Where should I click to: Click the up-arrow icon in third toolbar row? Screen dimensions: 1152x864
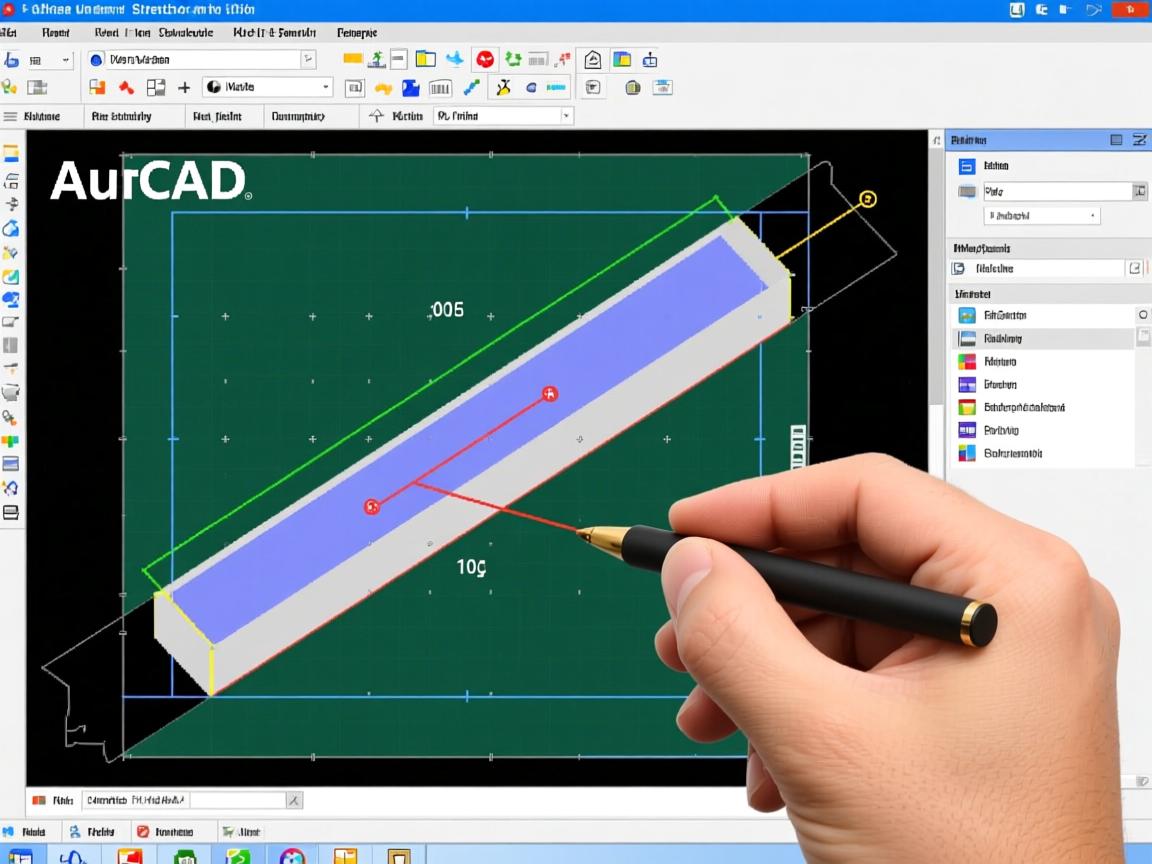click(376, 116)
